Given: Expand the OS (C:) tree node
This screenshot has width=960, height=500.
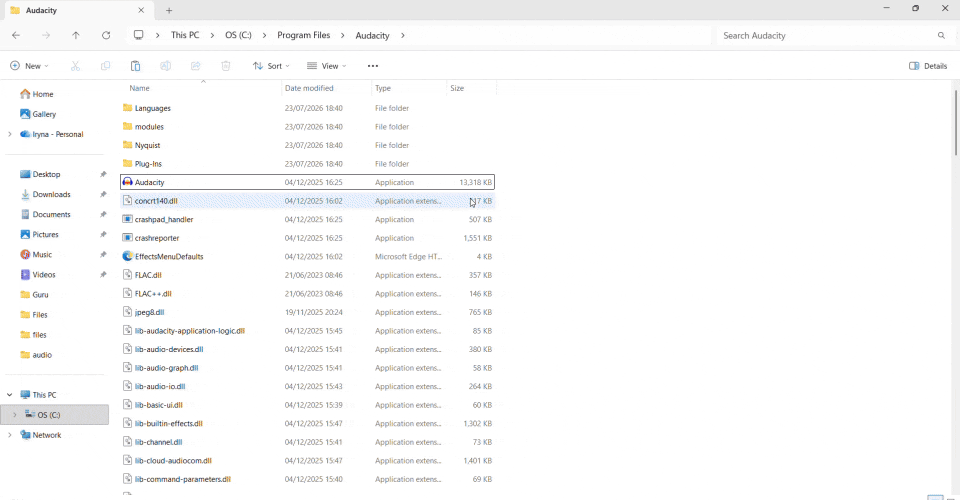Looking at the screenshot, I should [x=15, y=415].
